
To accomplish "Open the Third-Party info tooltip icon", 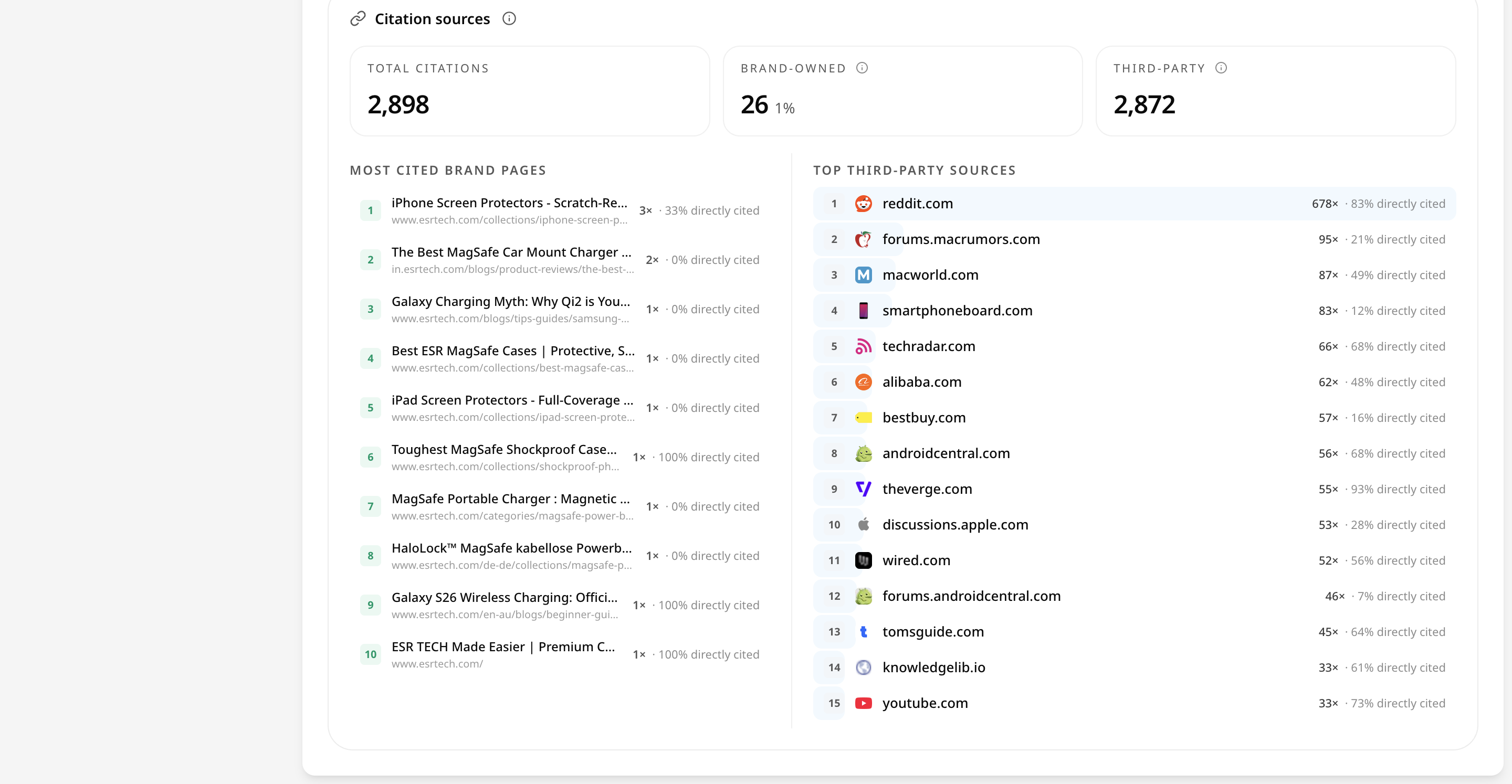I will (x=1221, y=68).
